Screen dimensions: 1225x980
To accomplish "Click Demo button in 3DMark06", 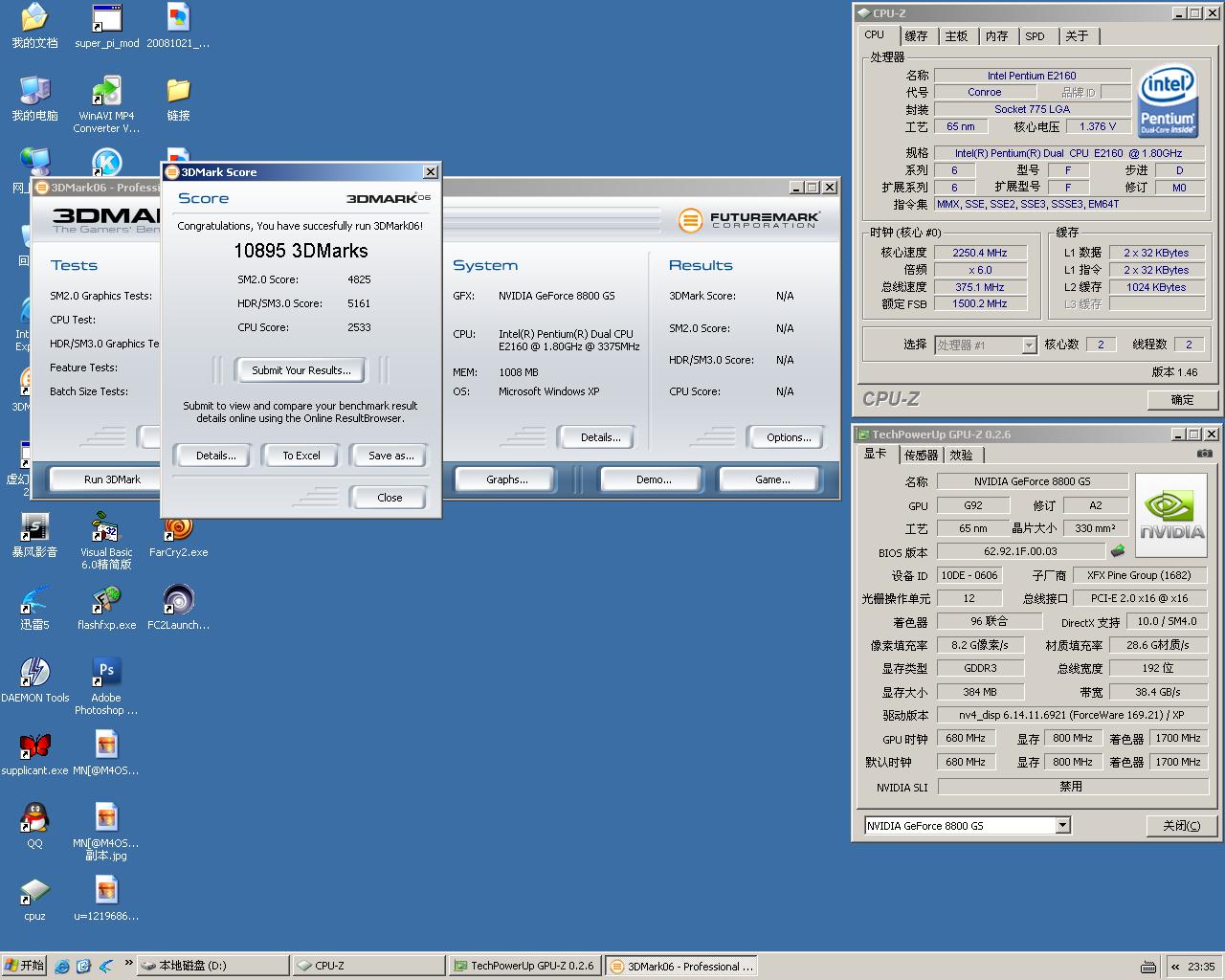I will click(653, 479).
